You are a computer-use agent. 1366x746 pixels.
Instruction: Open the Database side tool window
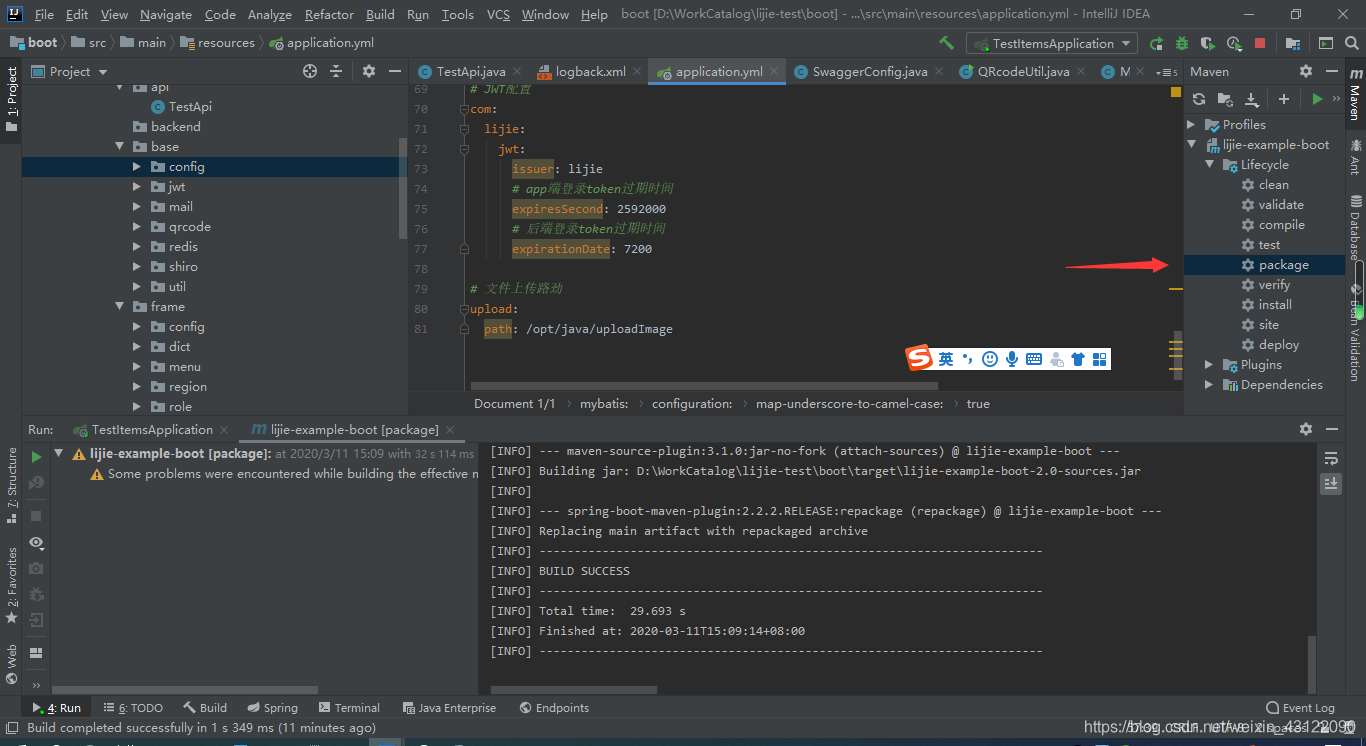pos(1355,228)
